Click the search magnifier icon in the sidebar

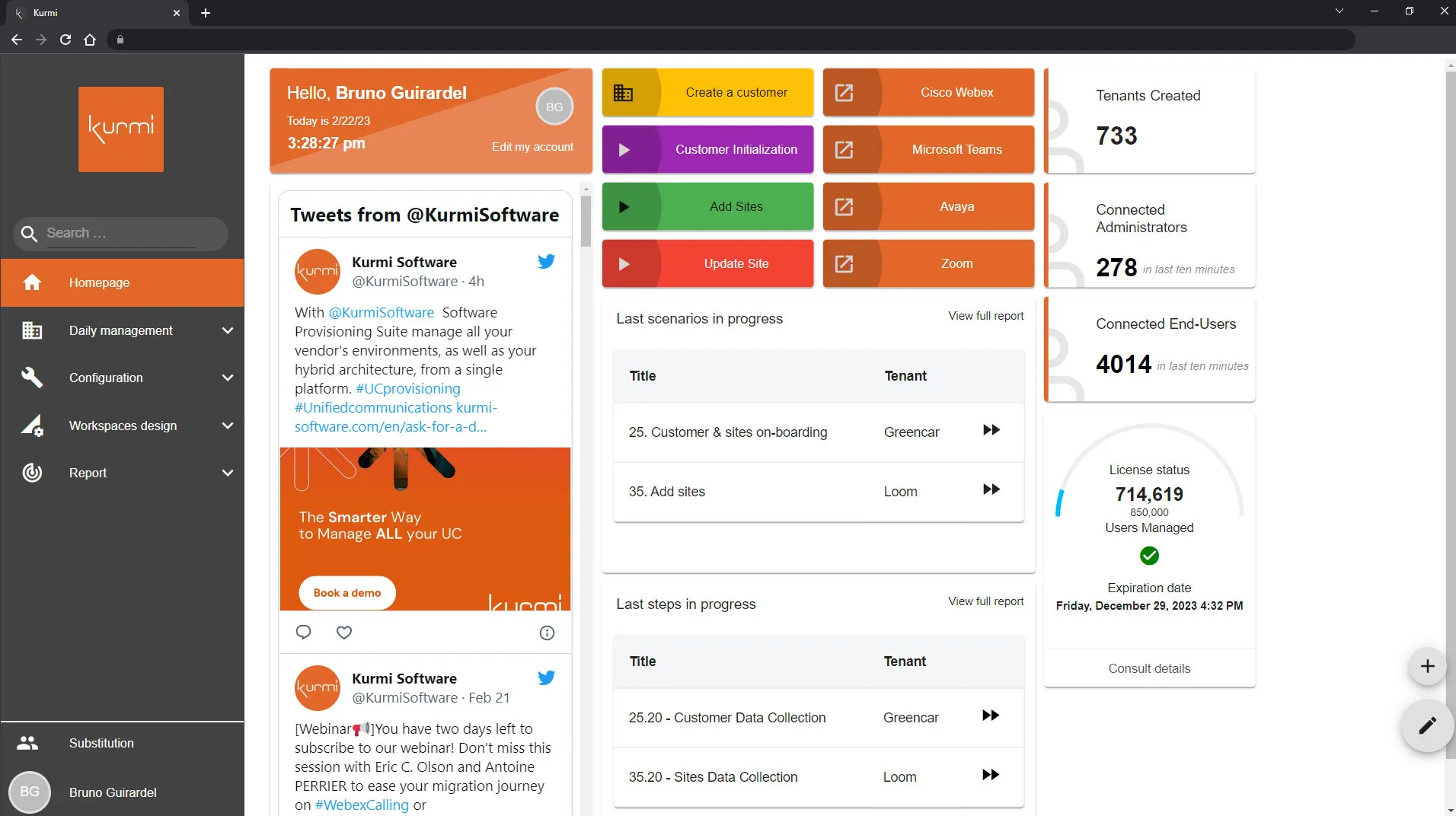click(x=29, y=234)
